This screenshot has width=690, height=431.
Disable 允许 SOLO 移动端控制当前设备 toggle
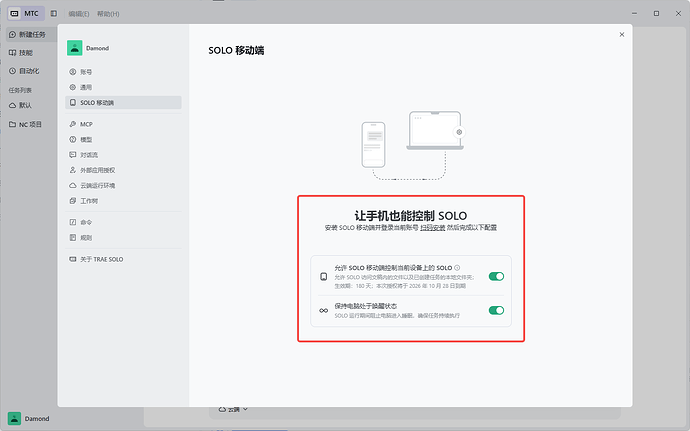pos(496,276)
